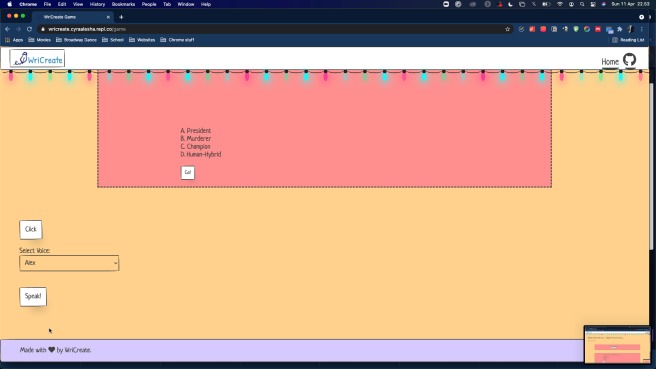Click the answer option D. Human-Hybrid
Screen dimensions: 656x369
tap(201, 154)
